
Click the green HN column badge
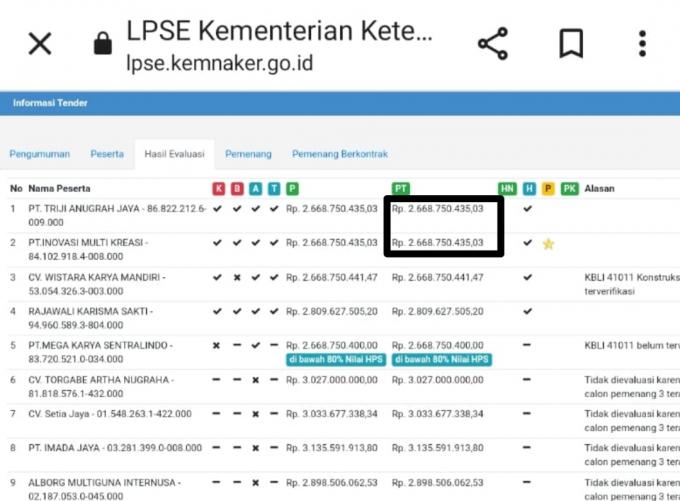[x=508, y=188]
